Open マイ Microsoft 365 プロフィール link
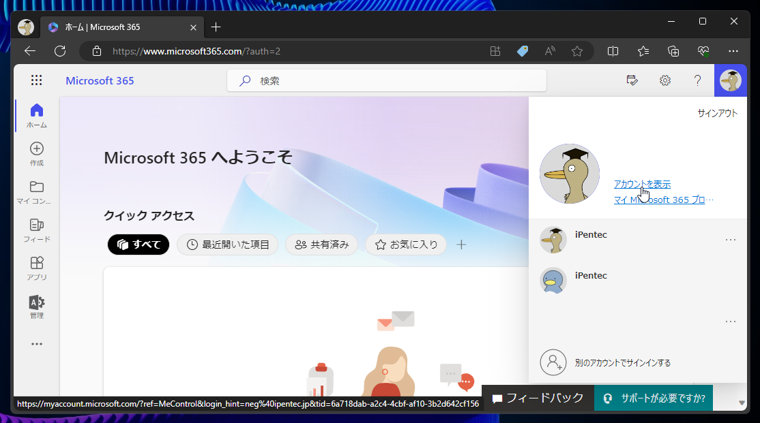 664,200
